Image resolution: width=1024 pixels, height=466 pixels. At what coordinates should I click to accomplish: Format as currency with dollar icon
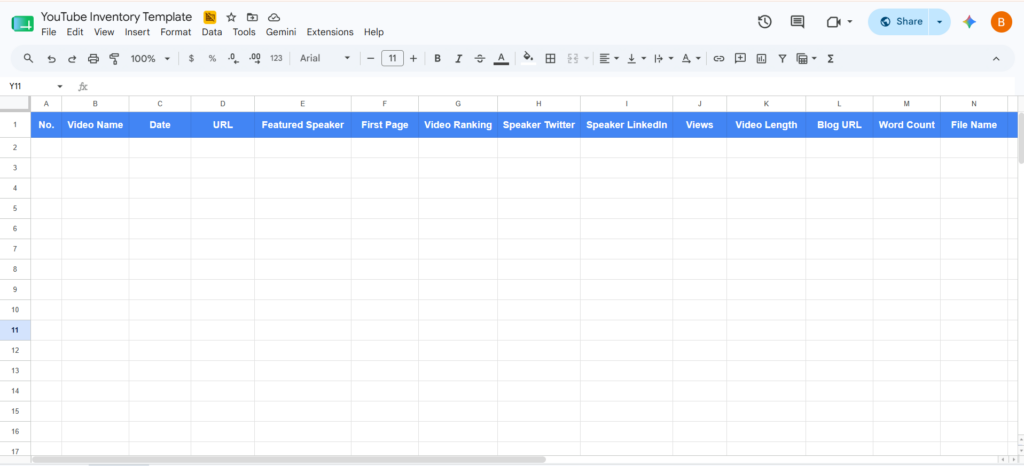(x=191, y=59)
